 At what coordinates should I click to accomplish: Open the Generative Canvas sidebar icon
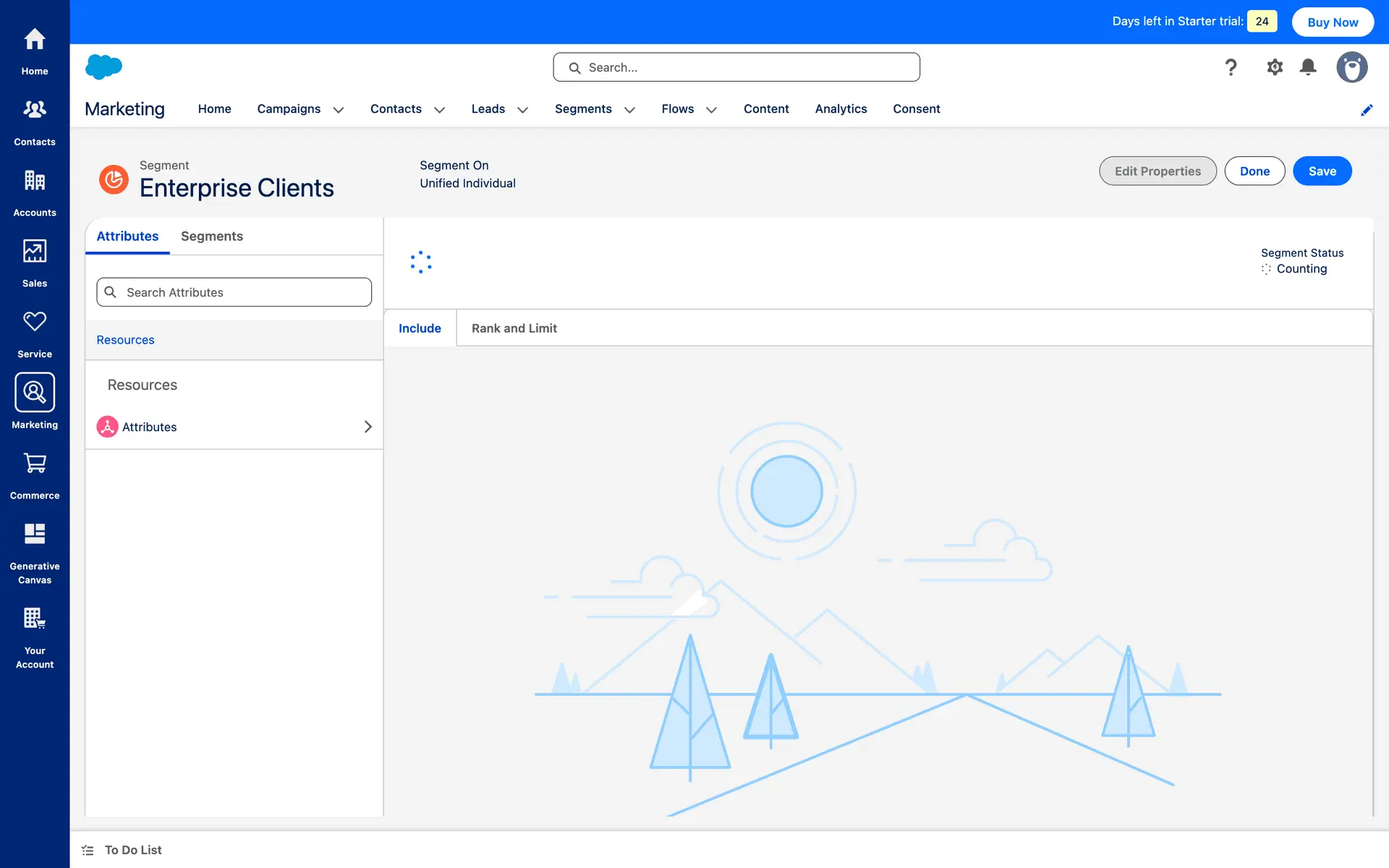pyautogui.click(x=35, y=534)
